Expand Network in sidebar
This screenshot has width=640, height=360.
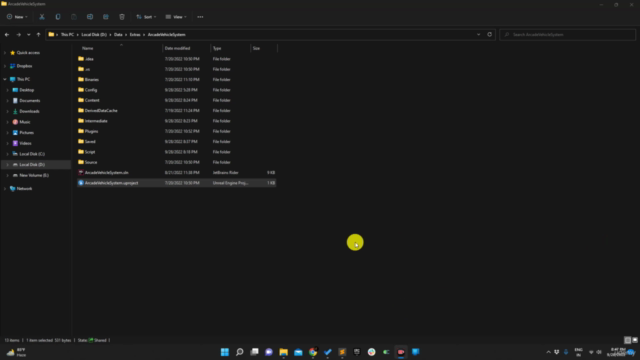tap(5, 189)
